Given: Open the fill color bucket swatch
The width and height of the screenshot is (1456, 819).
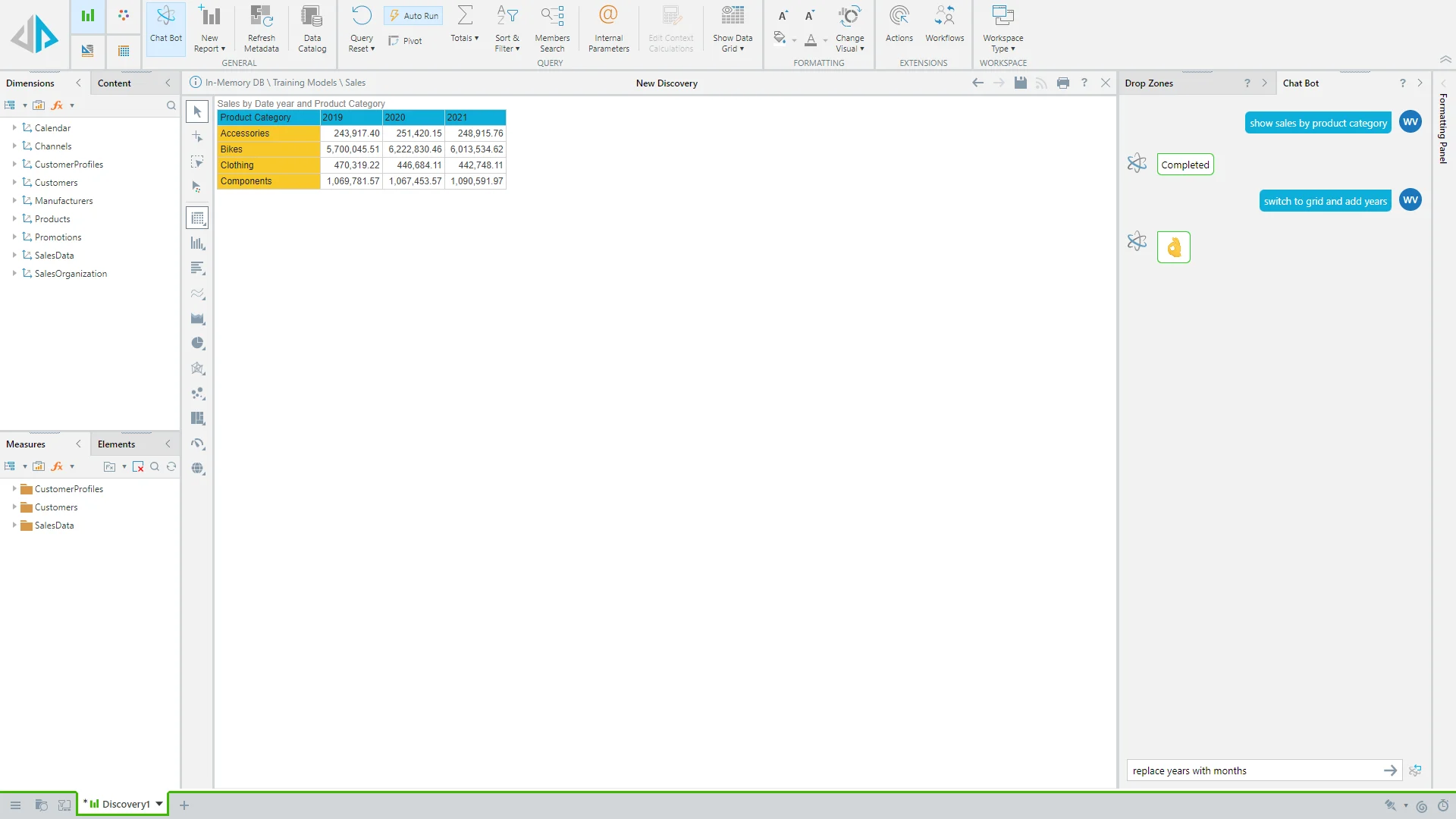Looking at the screenshot, I should pos(780,38).
